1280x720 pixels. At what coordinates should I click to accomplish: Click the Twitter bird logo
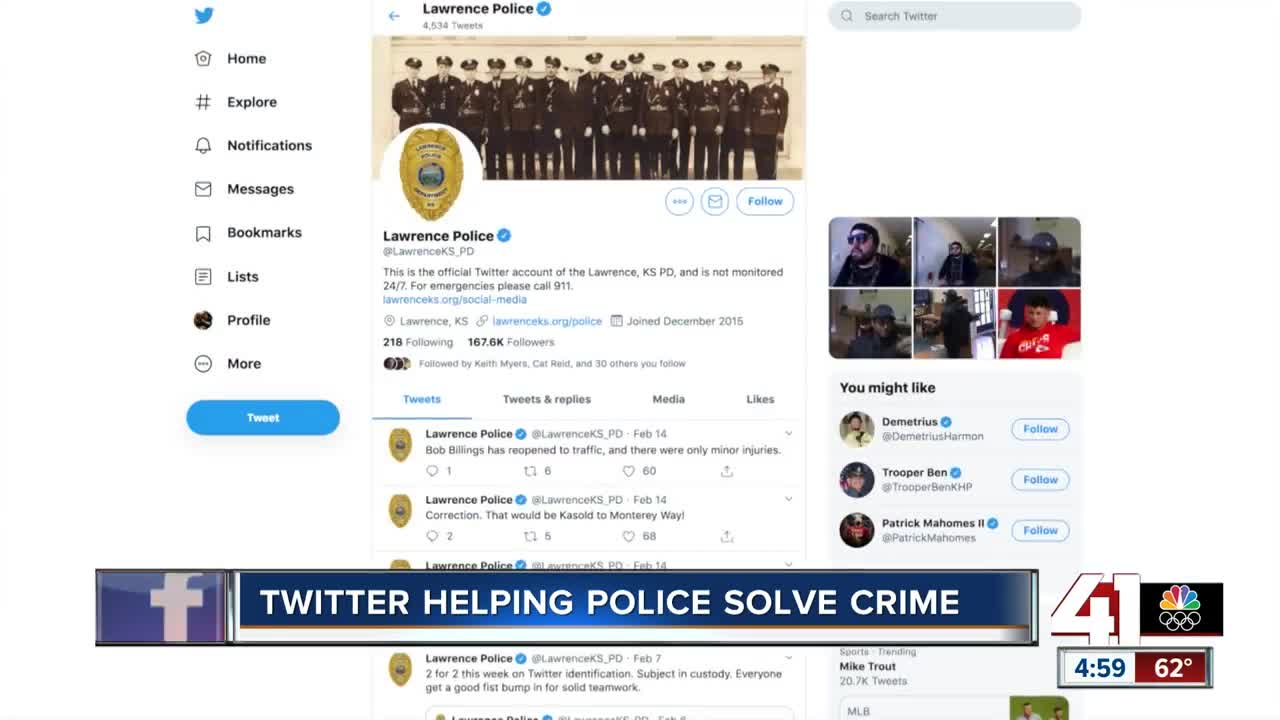coord(204,15)
